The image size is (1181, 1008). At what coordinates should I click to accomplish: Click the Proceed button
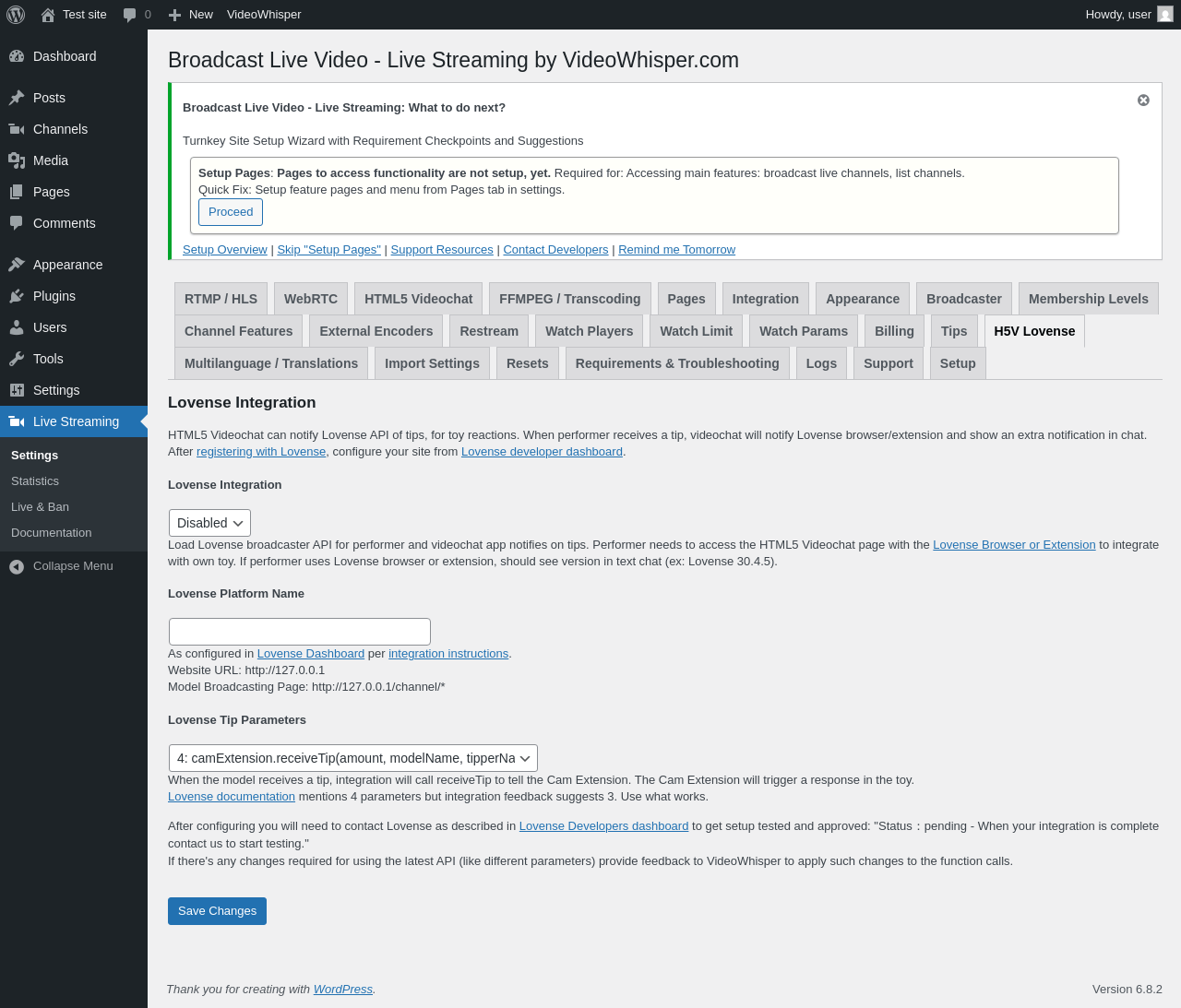tap(231, 212)
